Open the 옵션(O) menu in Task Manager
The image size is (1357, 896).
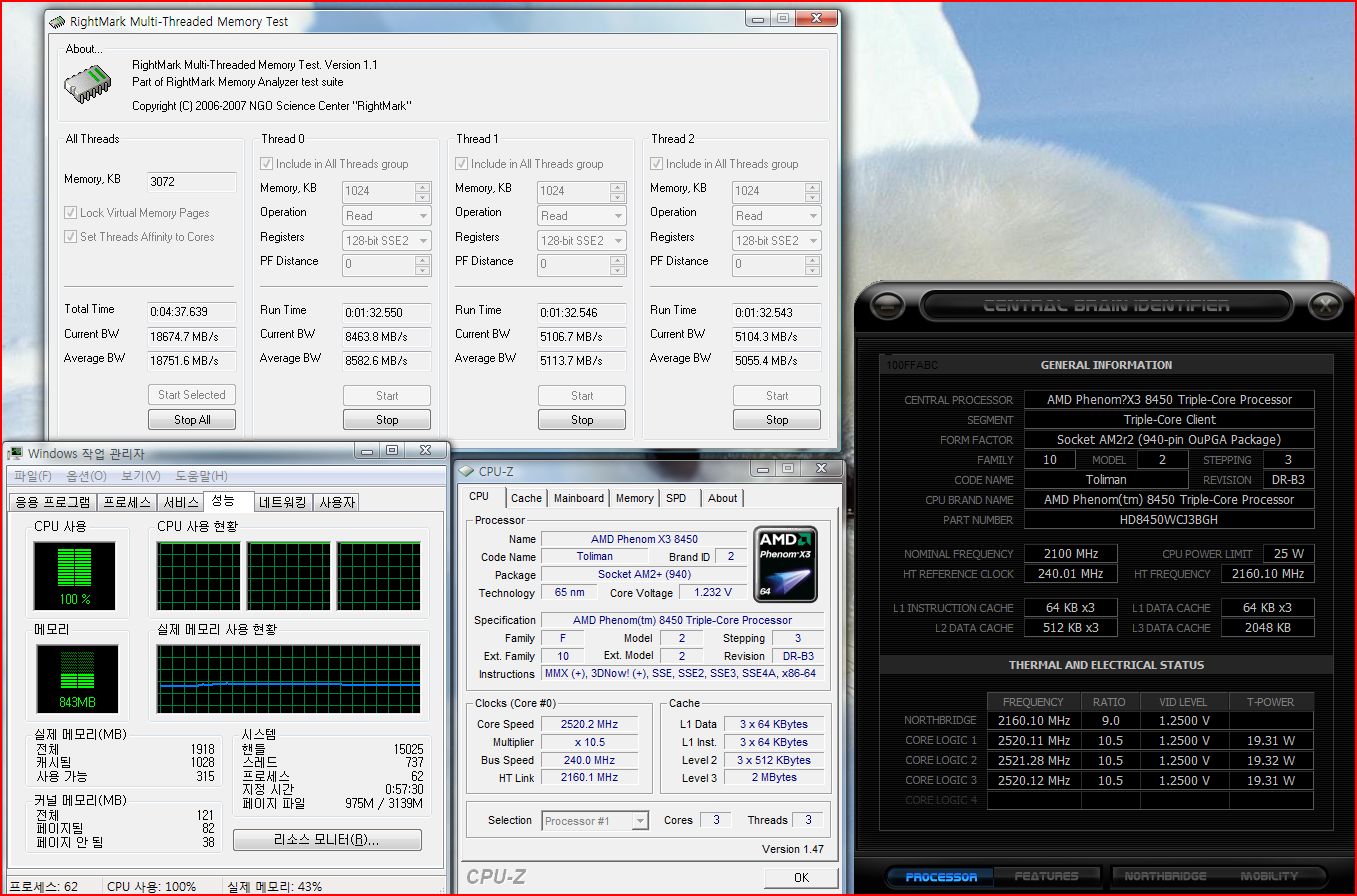tap(86, 476)
